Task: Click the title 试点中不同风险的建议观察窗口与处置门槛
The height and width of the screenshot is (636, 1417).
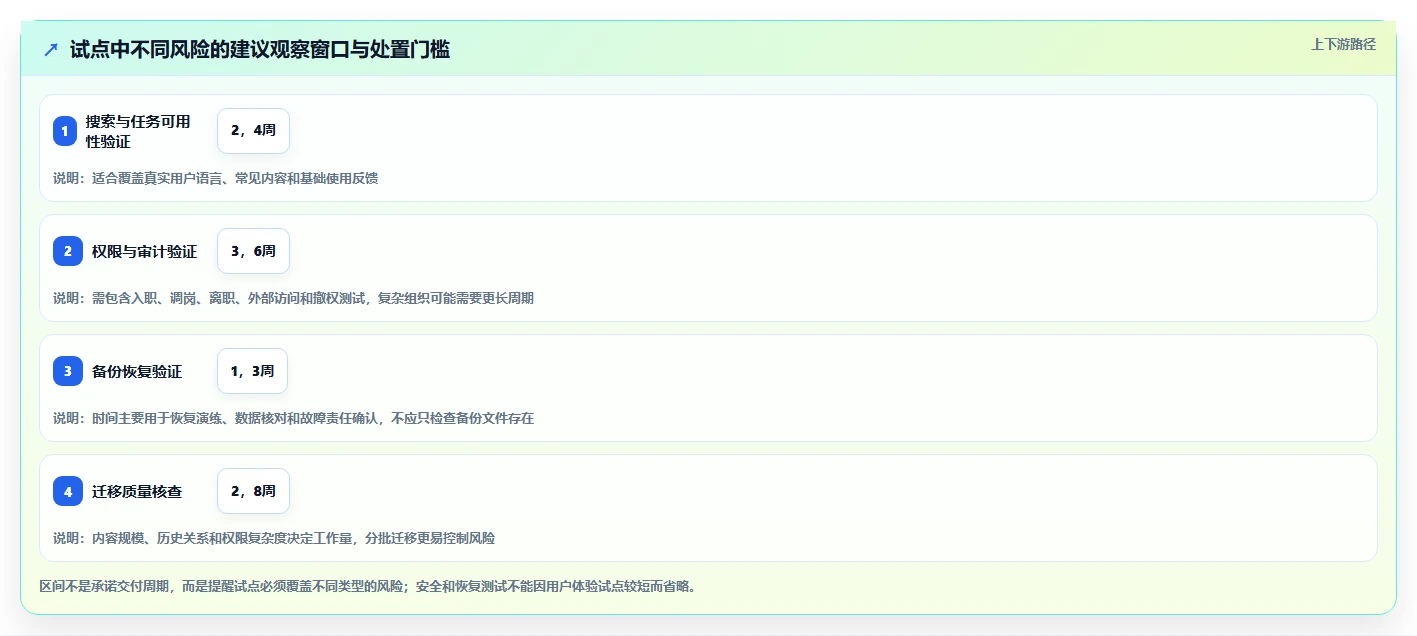Action: (260, 49)
